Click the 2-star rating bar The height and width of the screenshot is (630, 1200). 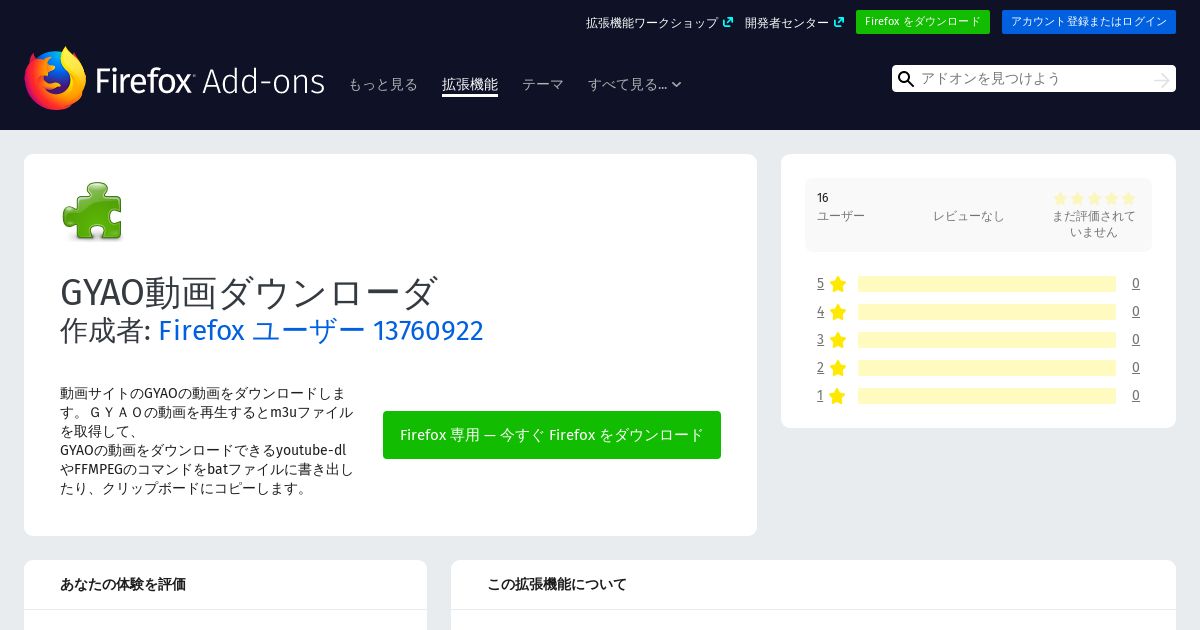point(987,368)
